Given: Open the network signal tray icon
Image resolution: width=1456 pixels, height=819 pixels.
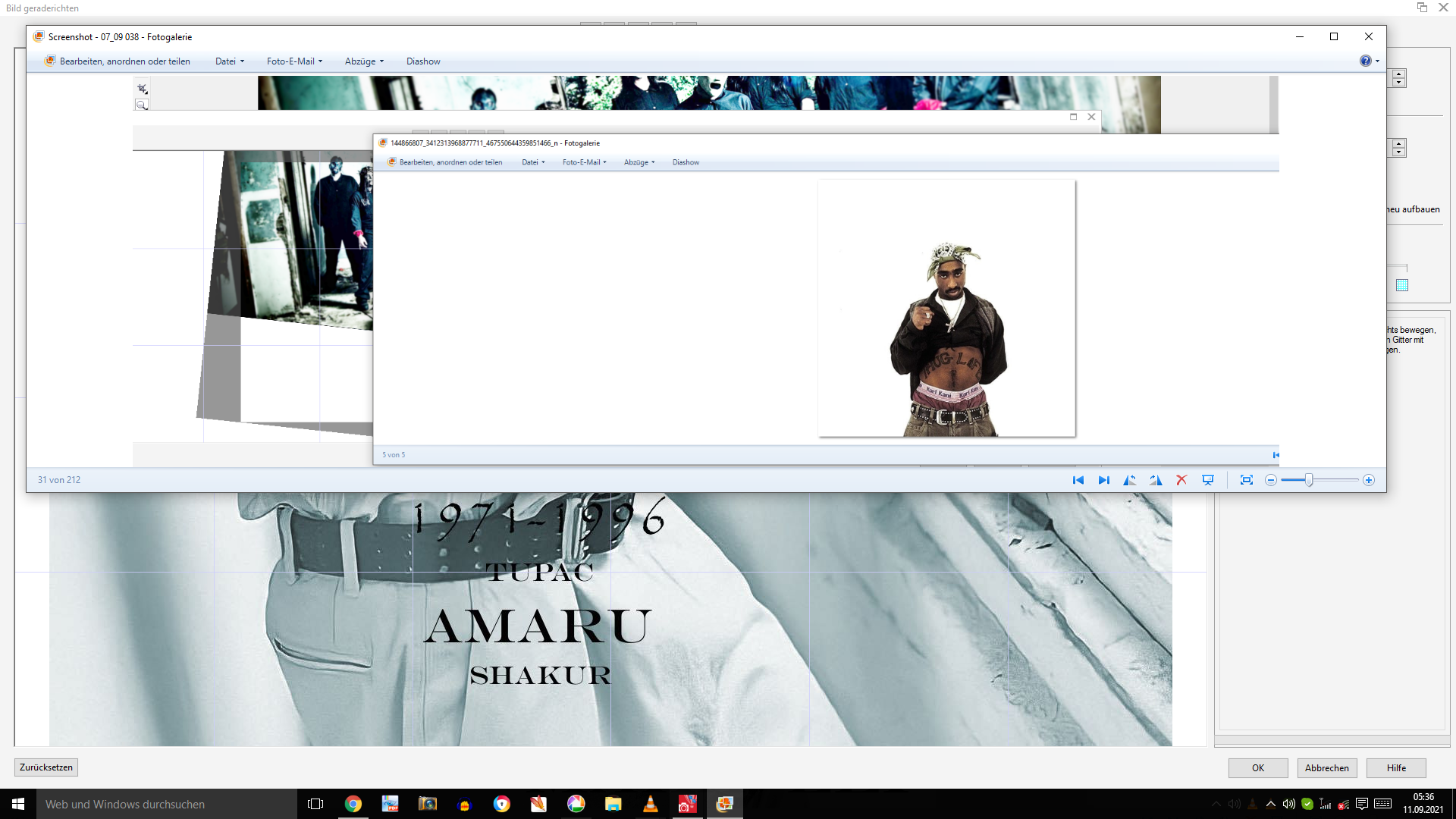Looking at the screenshot, I should point(1326,804).
